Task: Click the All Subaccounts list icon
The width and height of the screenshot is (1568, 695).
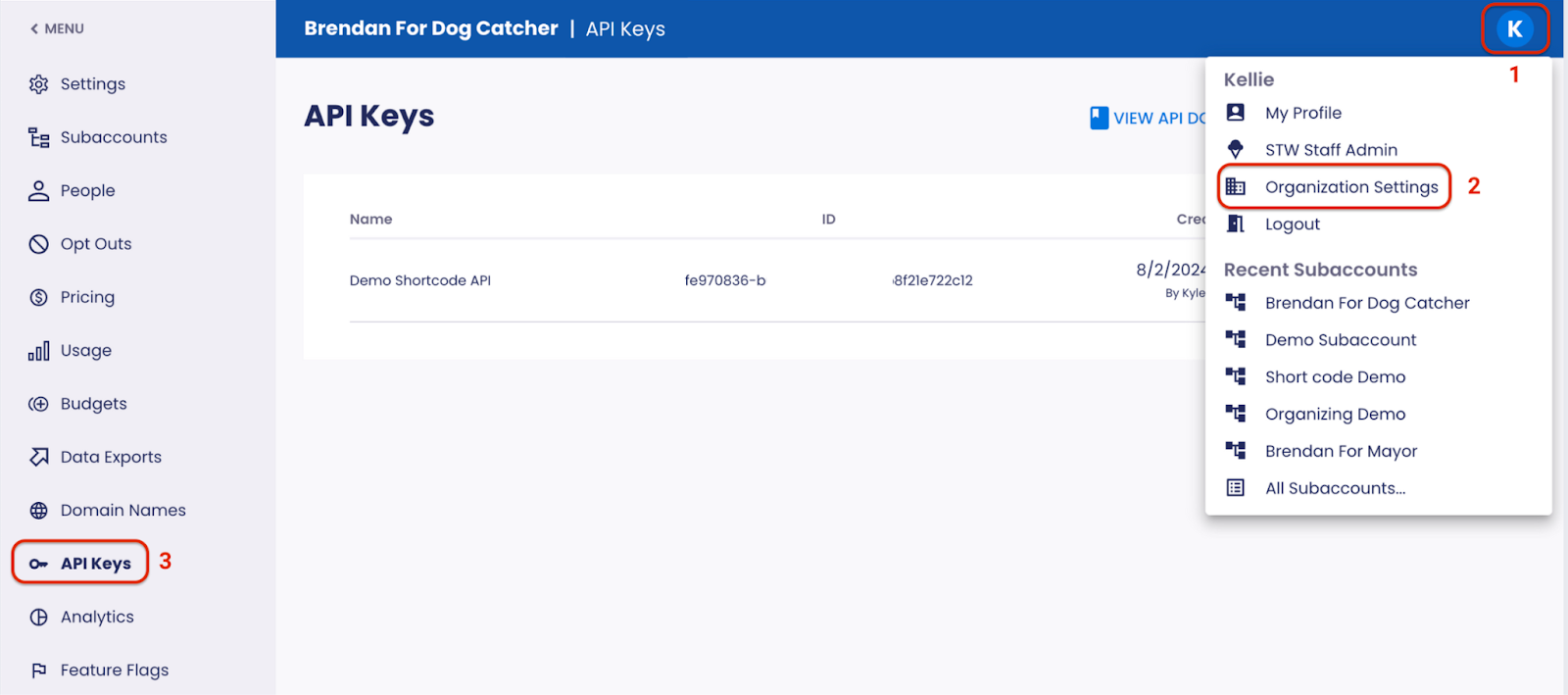Action: point(1236,488)
